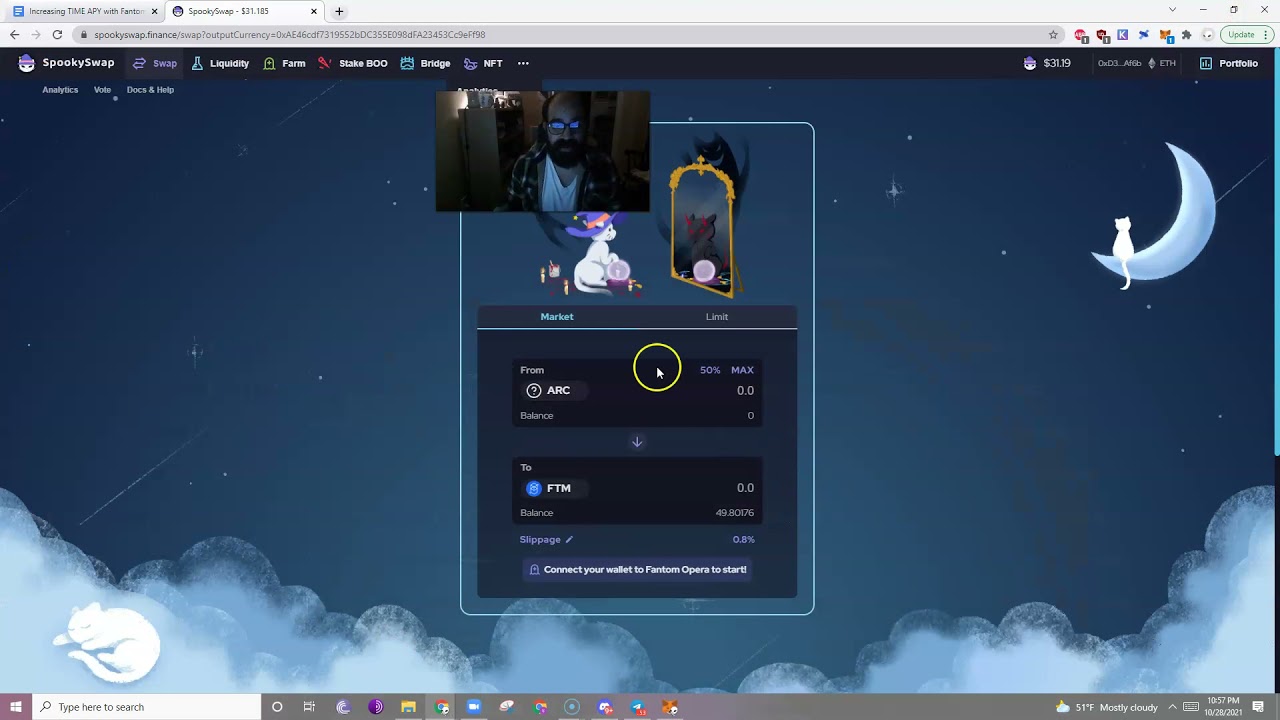Click the SpookySwap logo
1280x720 pixels.
pos(66,63)
